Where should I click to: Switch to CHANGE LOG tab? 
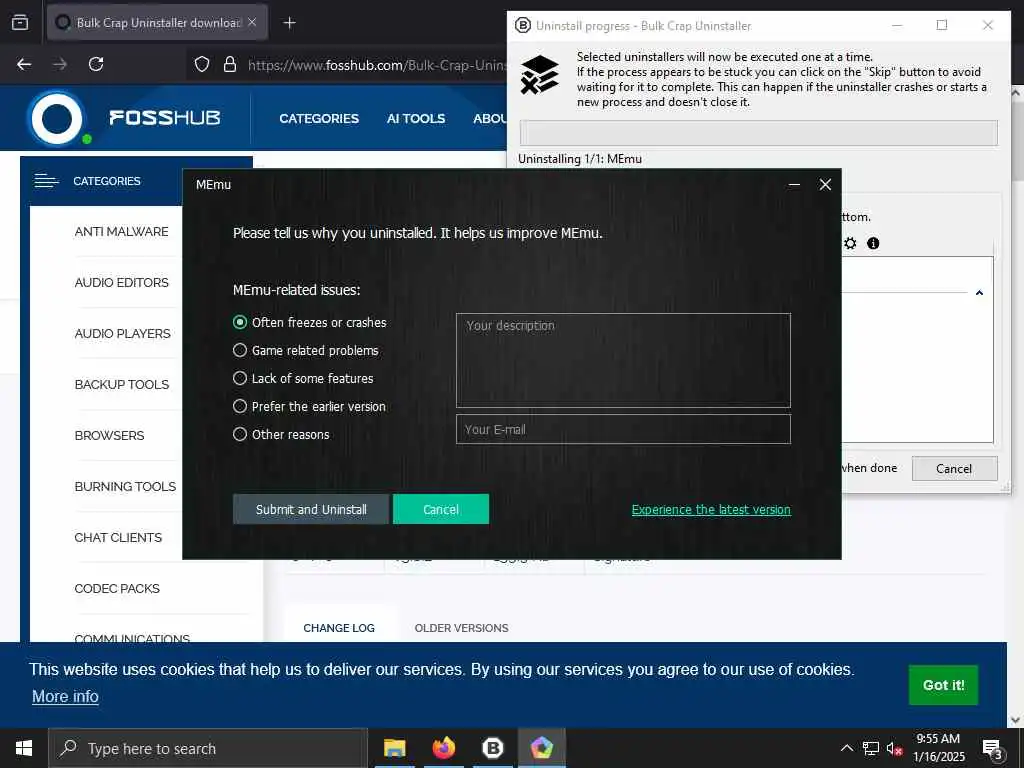point(339,628)
